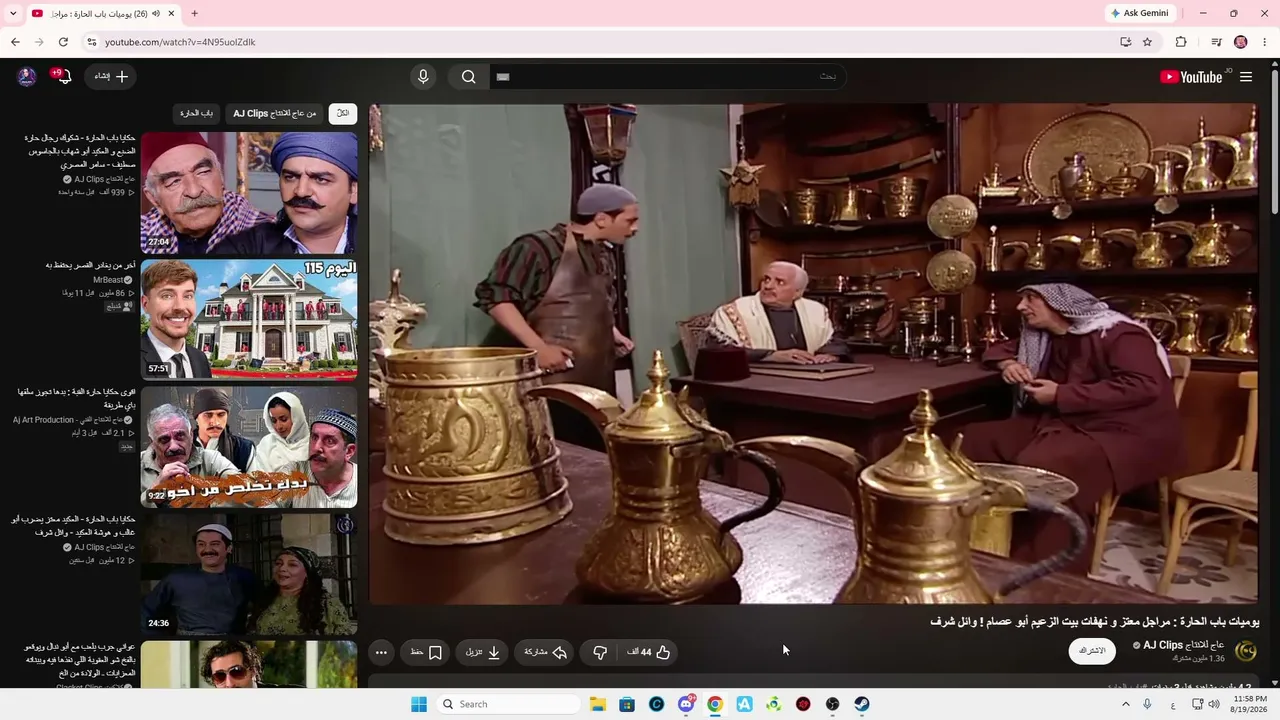Select the 'باب الحارة' filter chip
1280x720 pixels.
[x=196, y=114]
